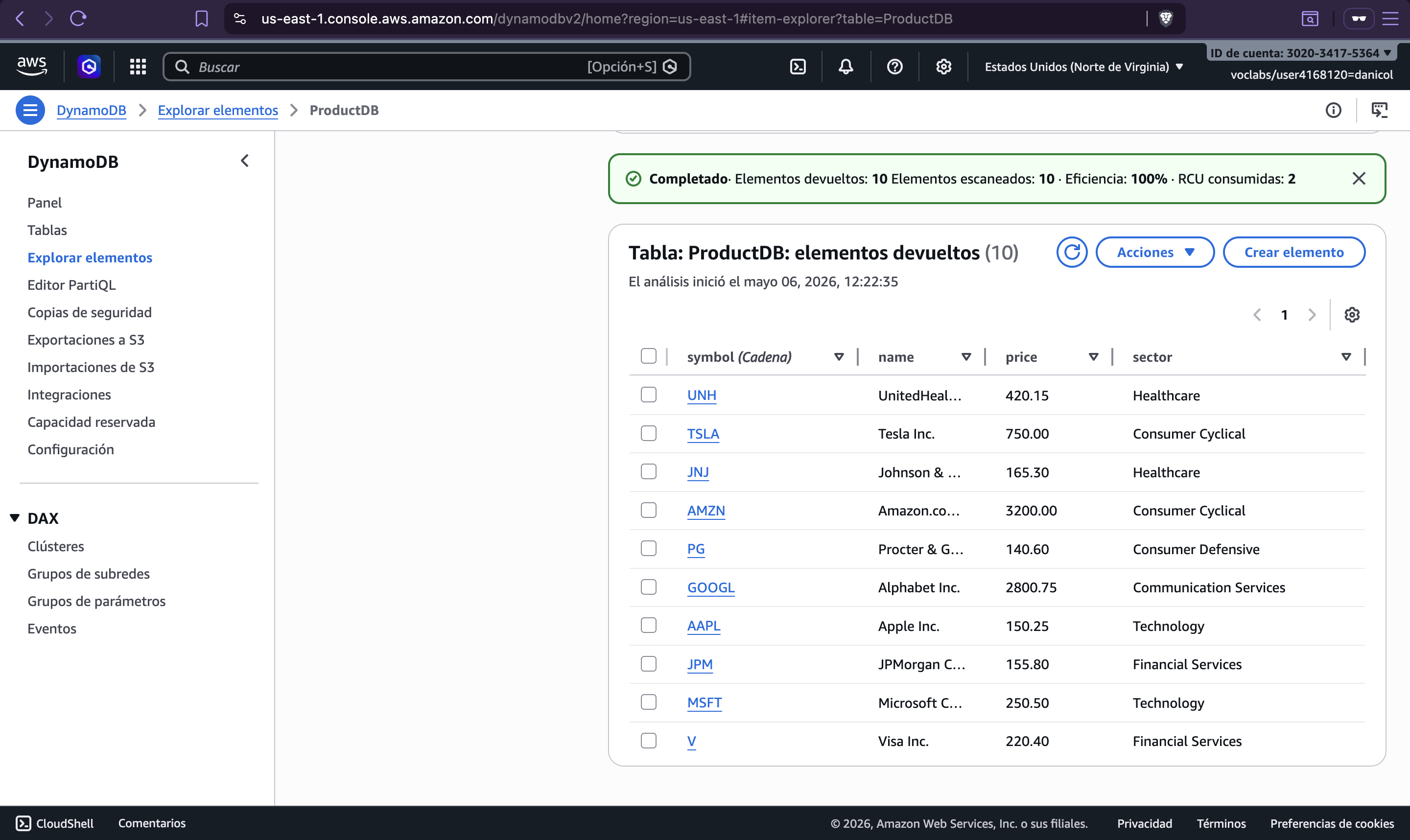Image resolution: width=1410 pixels, height=840 pixels.
Task: Open the MSFT item link
Action: (x=704, y=703)
